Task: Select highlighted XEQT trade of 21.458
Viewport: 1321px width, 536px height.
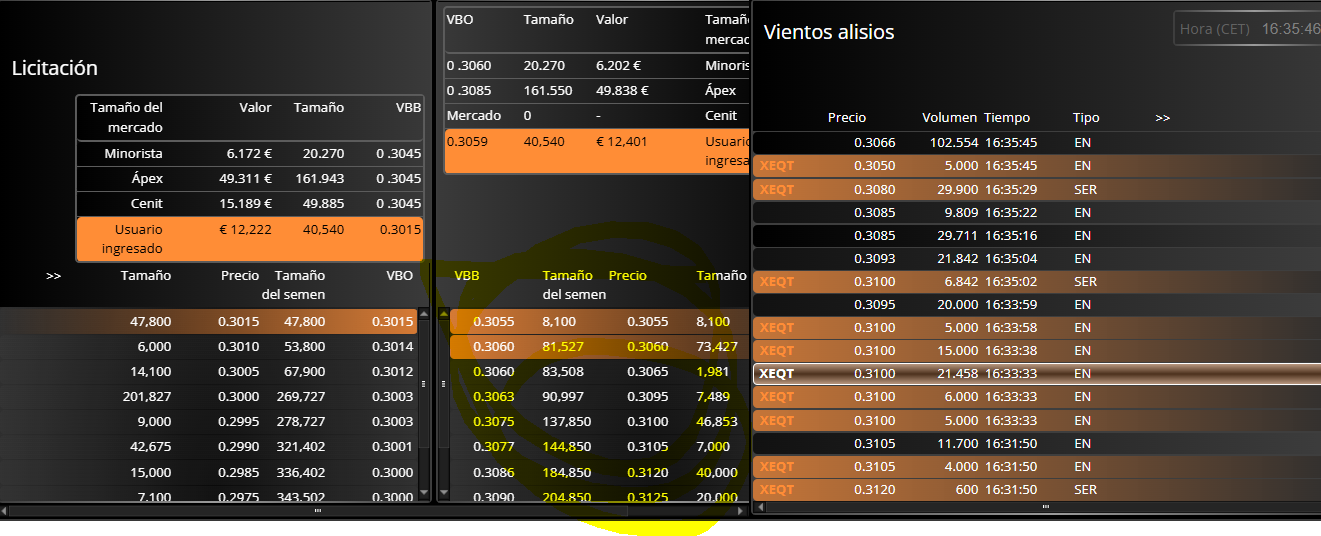Action: click(x=1036, y=374)
